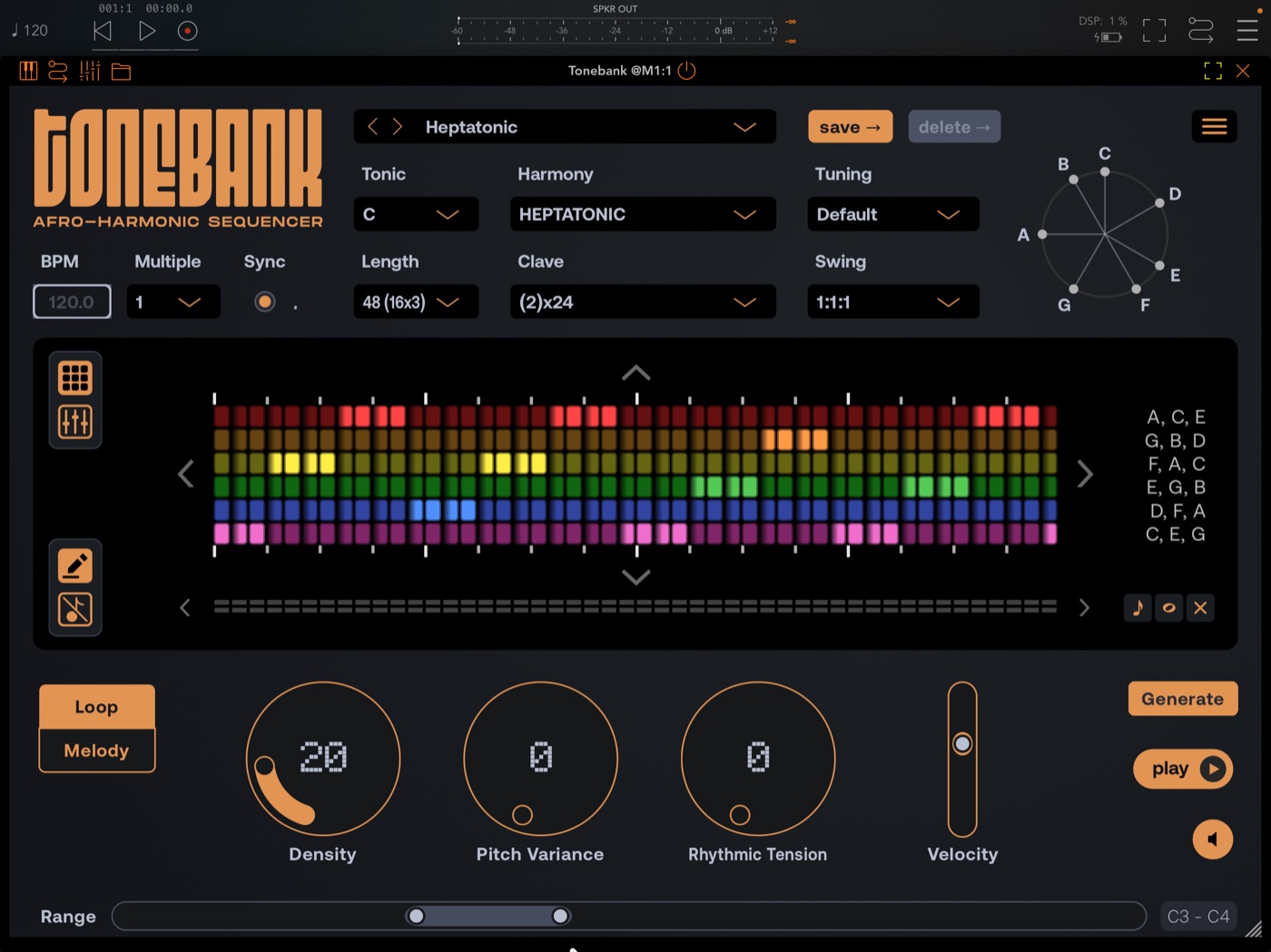The image size is (1271, 952).
Task: Open the Tuning Default dropdown
Action: [892, 214]
